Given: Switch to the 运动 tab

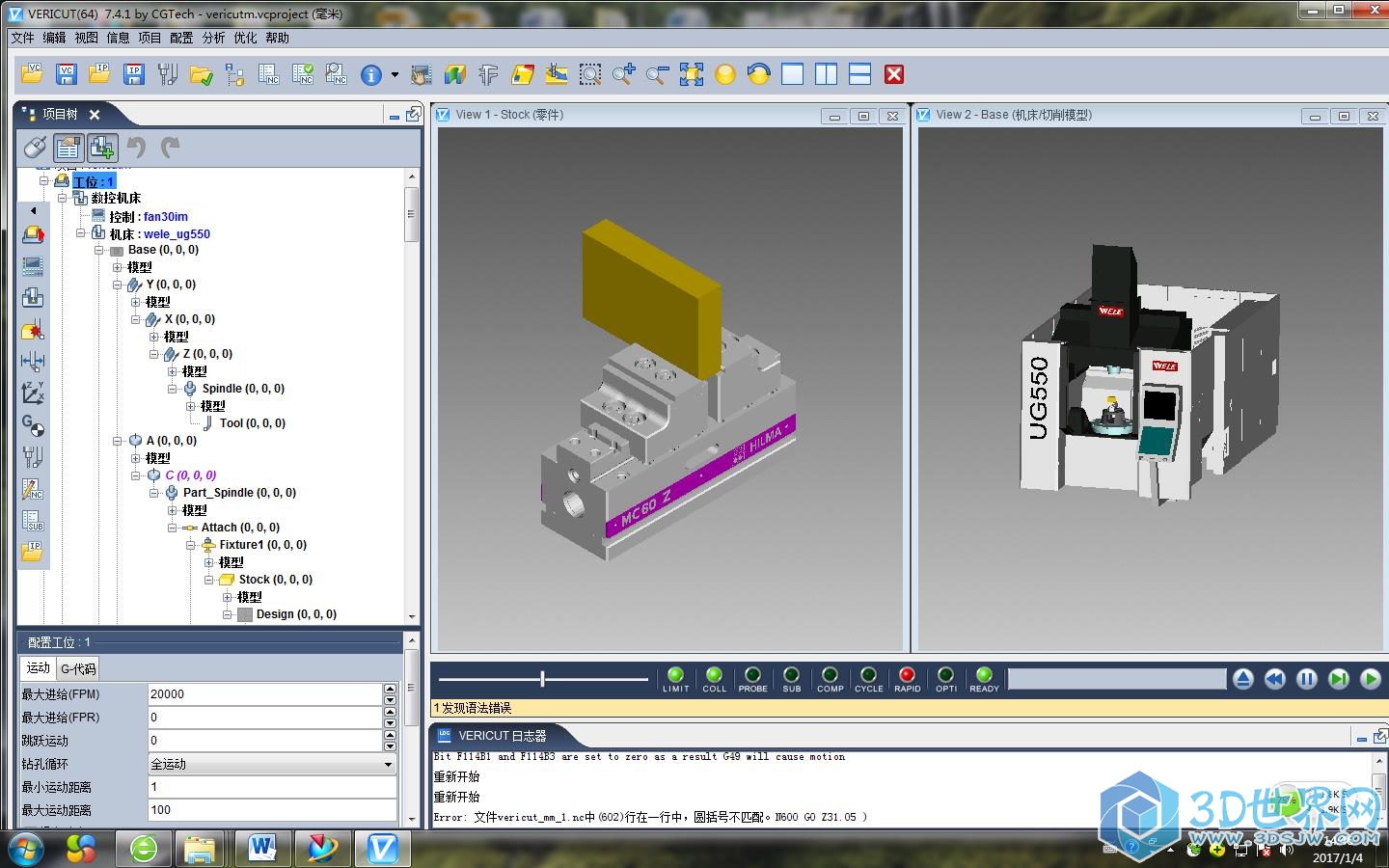Looking at the screenshot, I should click(38, 668).
